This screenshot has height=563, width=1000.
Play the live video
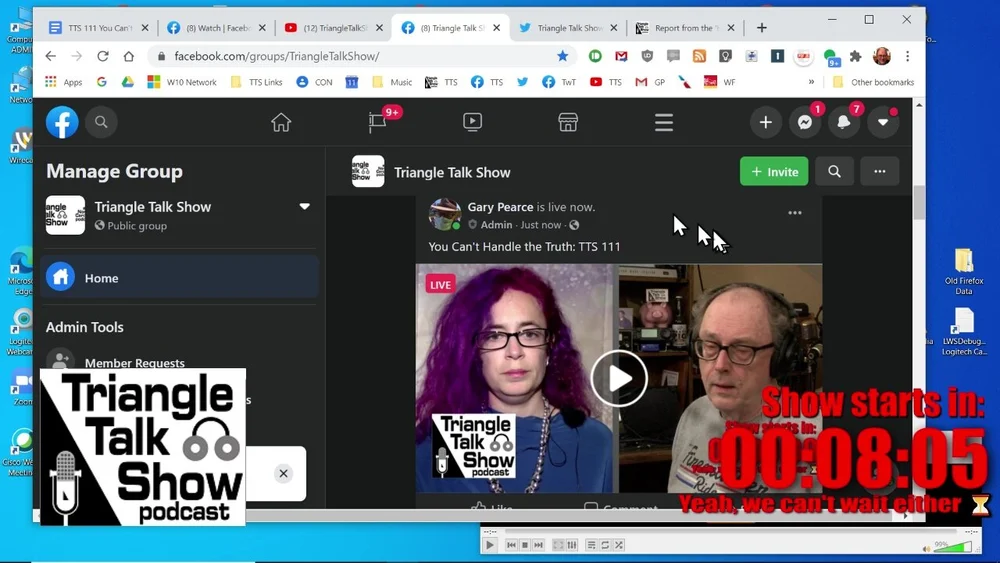619,379
